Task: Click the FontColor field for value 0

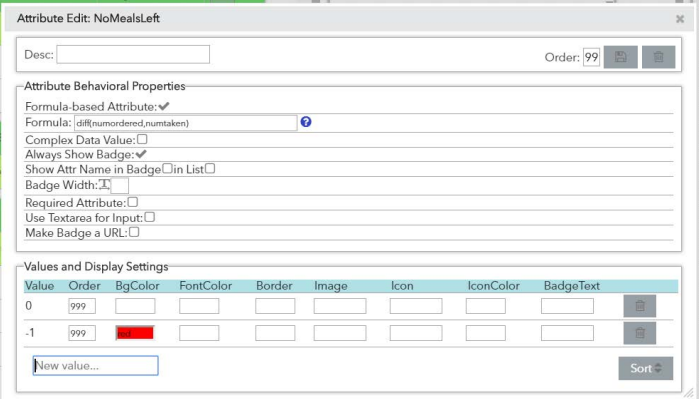Action: [x=199, y=306]
